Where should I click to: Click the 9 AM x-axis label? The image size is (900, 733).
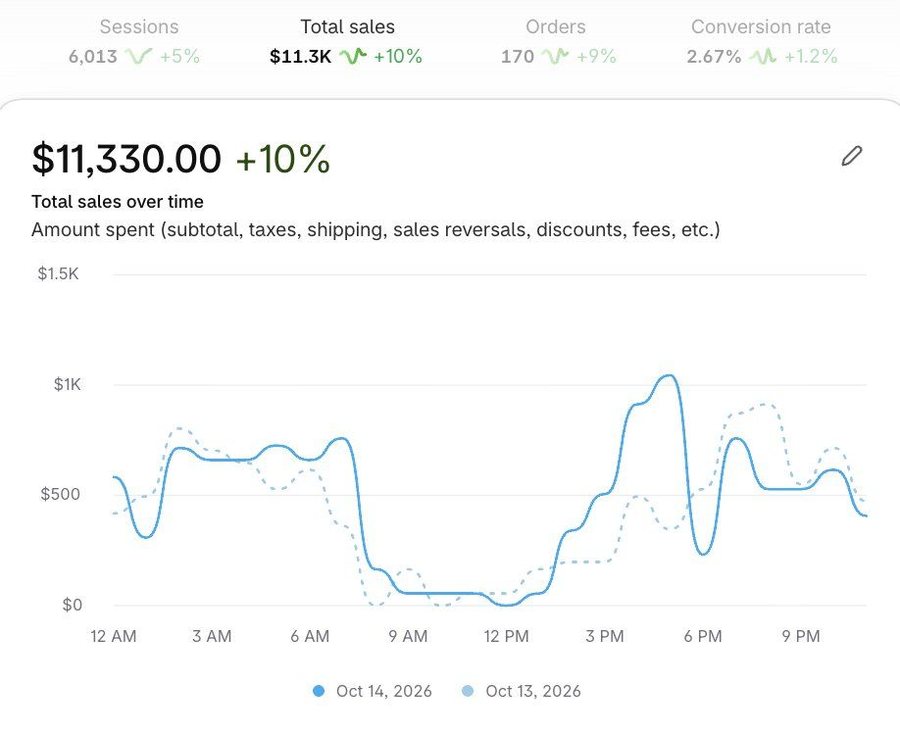[x=408, y=636]
